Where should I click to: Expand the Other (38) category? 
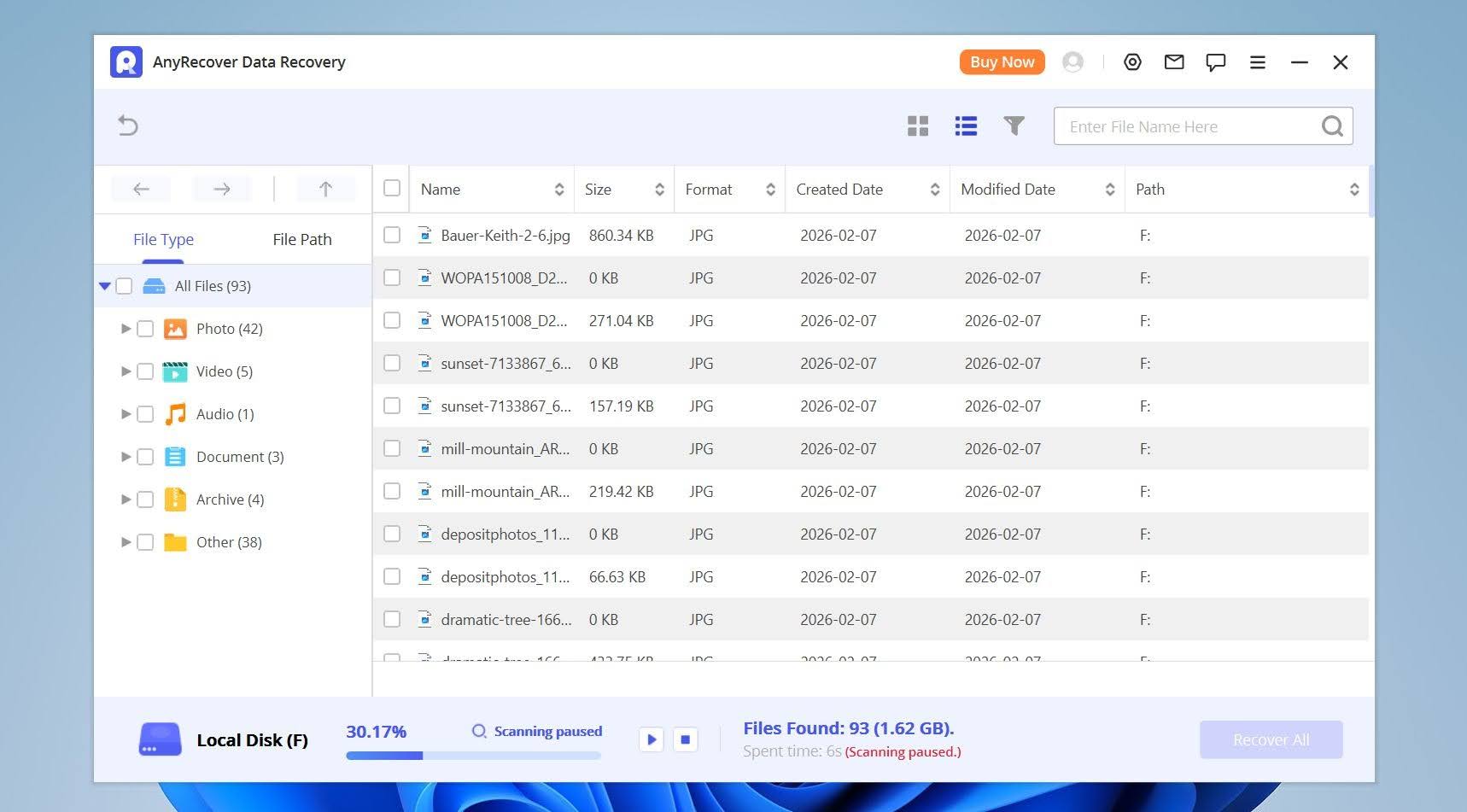point(126,542)
